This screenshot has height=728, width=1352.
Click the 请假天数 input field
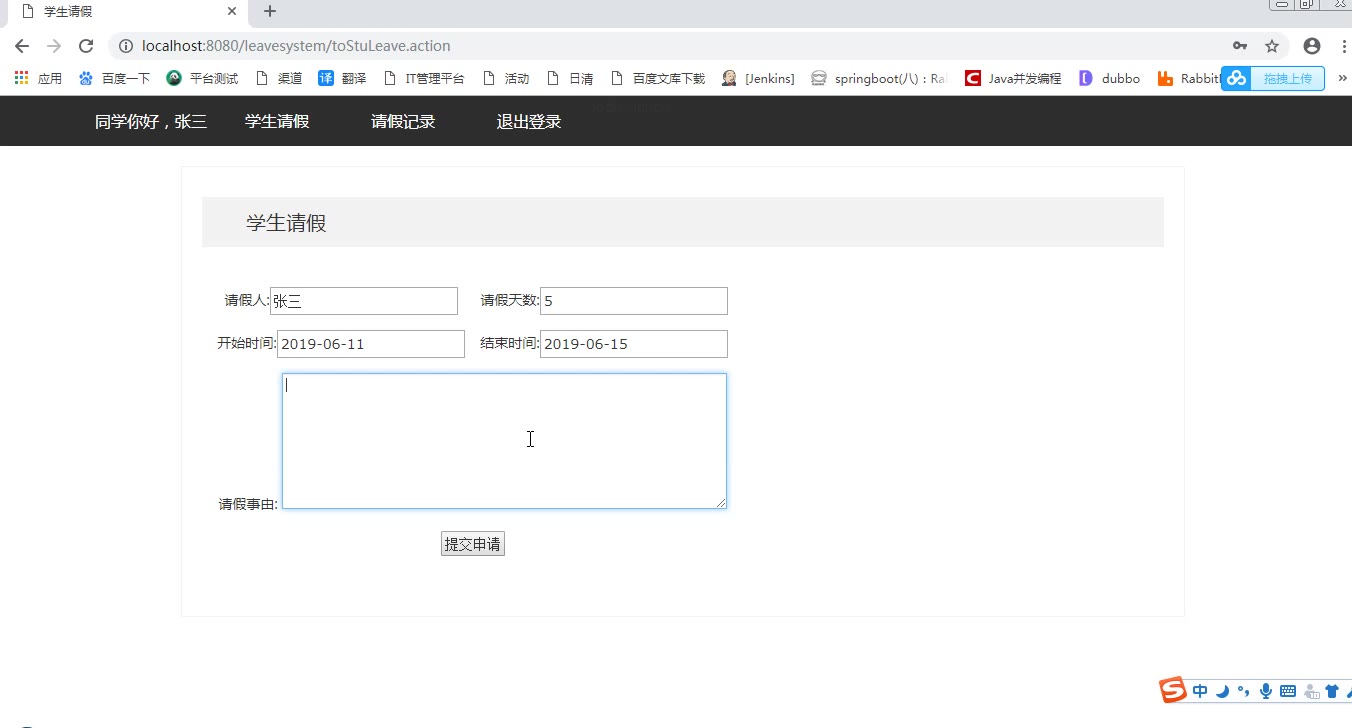(x=634, y=301)
